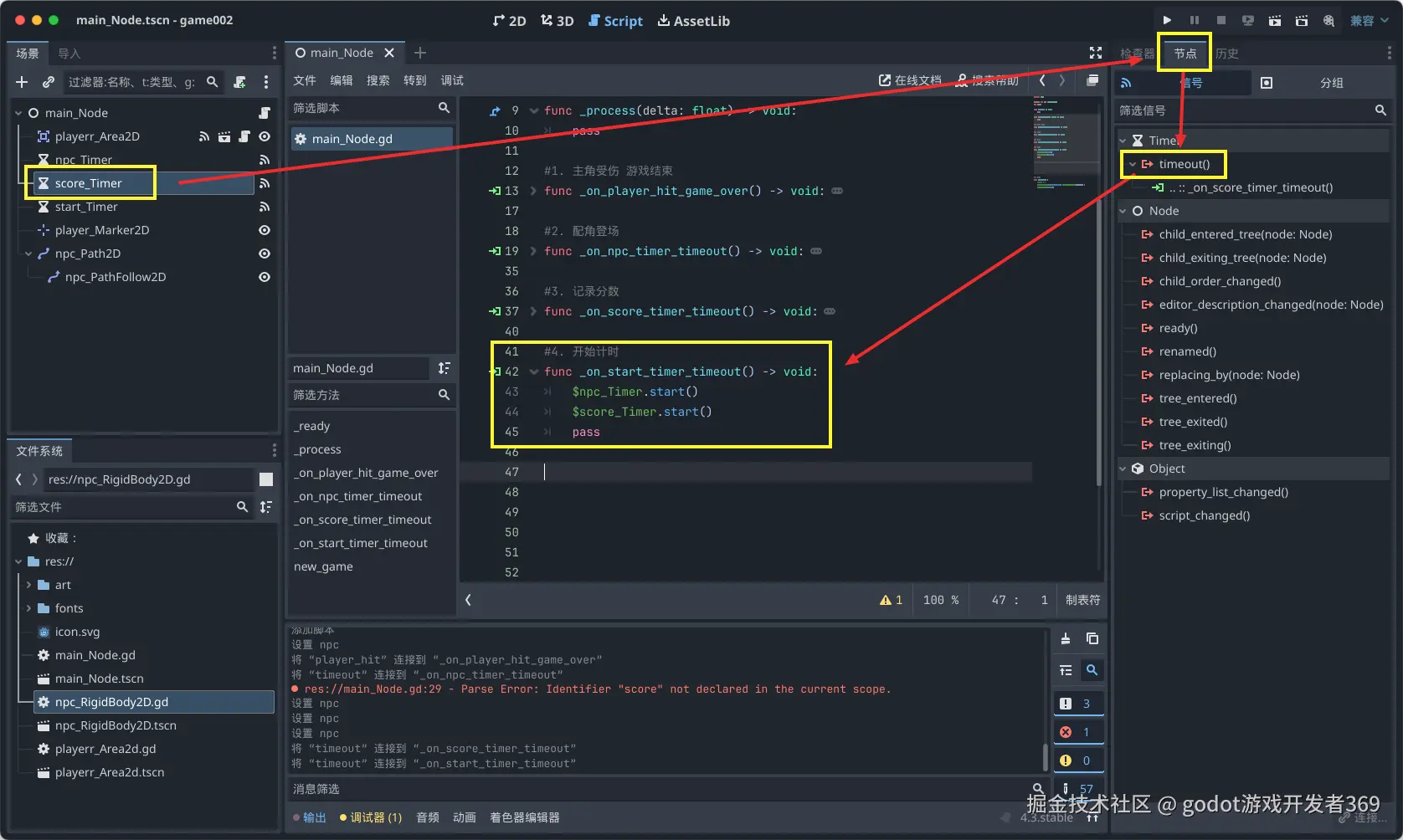1403x840 pixels.
Task: Toggle distraction-free mode in the script editor
Action: [x=1096, y=53]
